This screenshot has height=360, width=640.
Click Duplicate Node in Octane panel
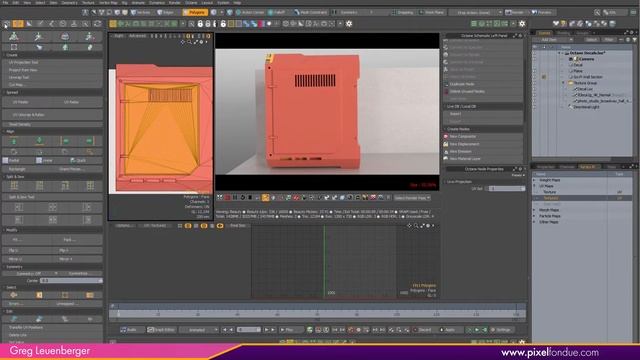pyautogui.click(x=483, y=84)
